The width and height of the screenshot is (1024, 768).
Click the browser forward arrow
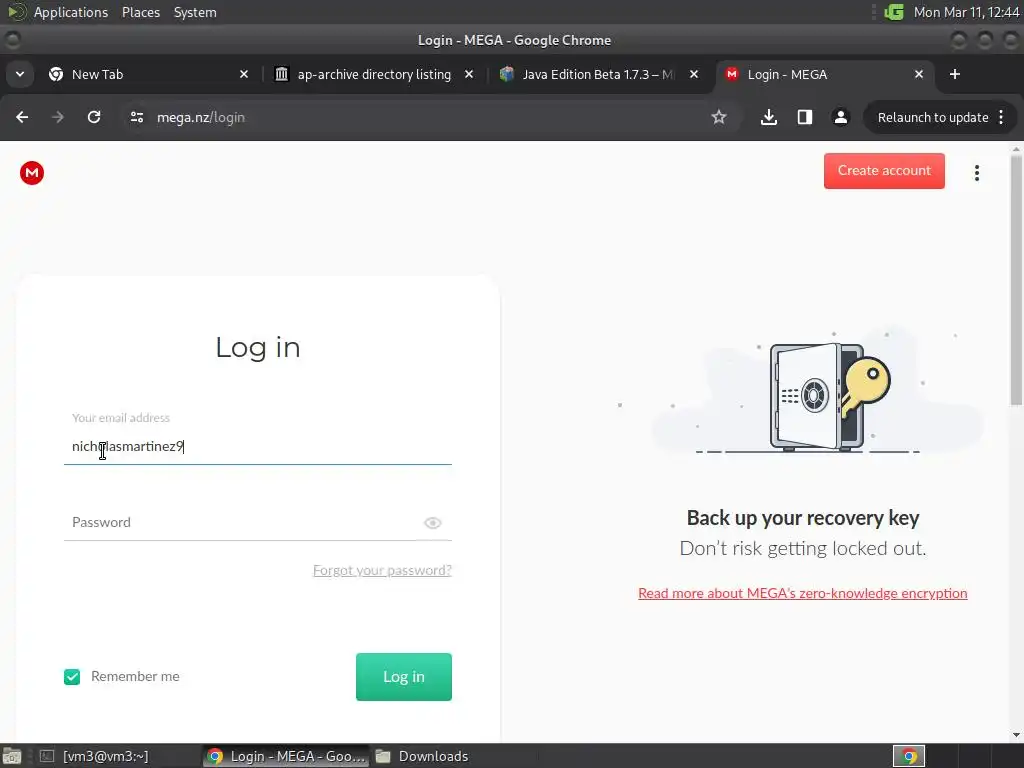coord(57,117)
